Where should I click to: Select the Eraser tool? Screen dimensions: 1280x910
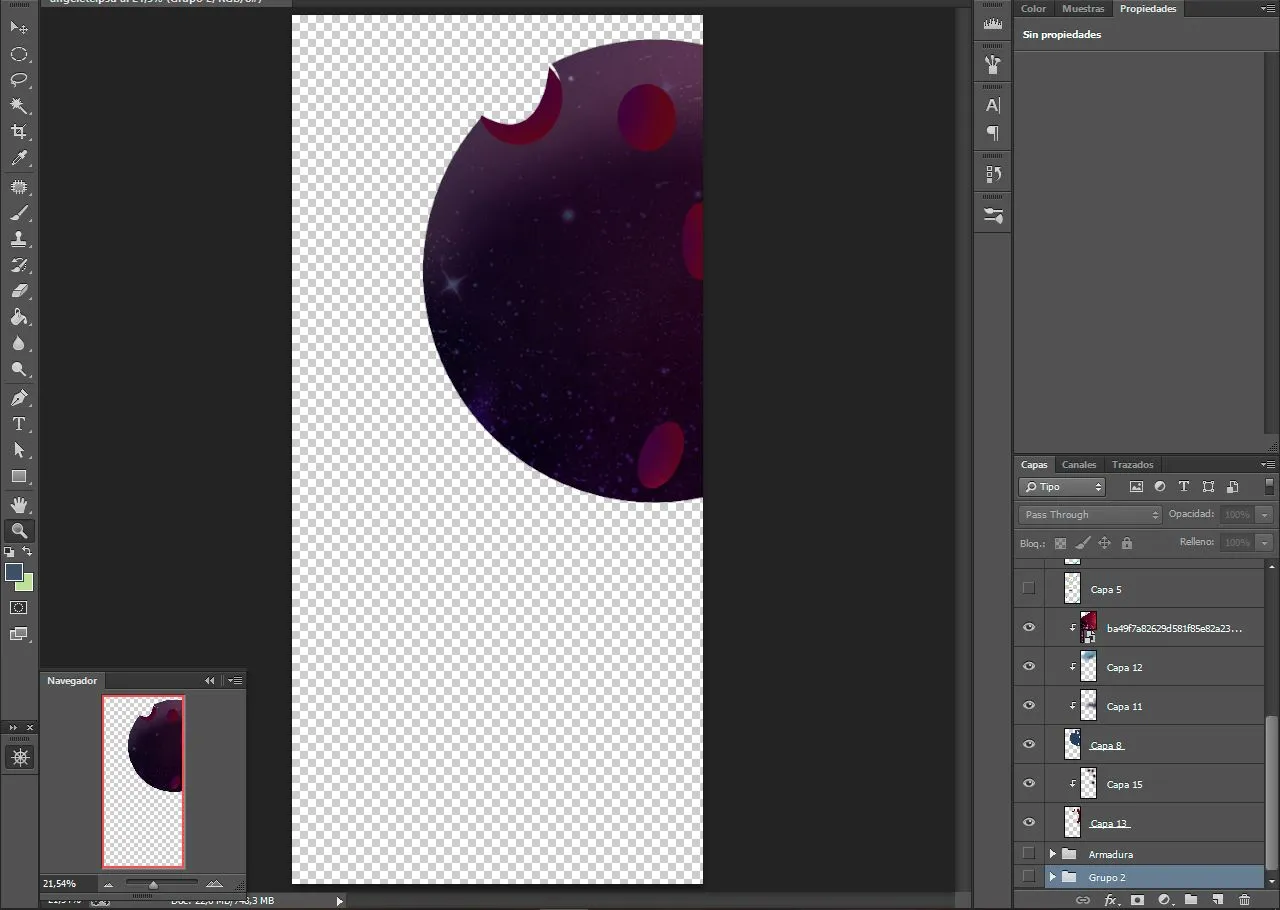19,291
